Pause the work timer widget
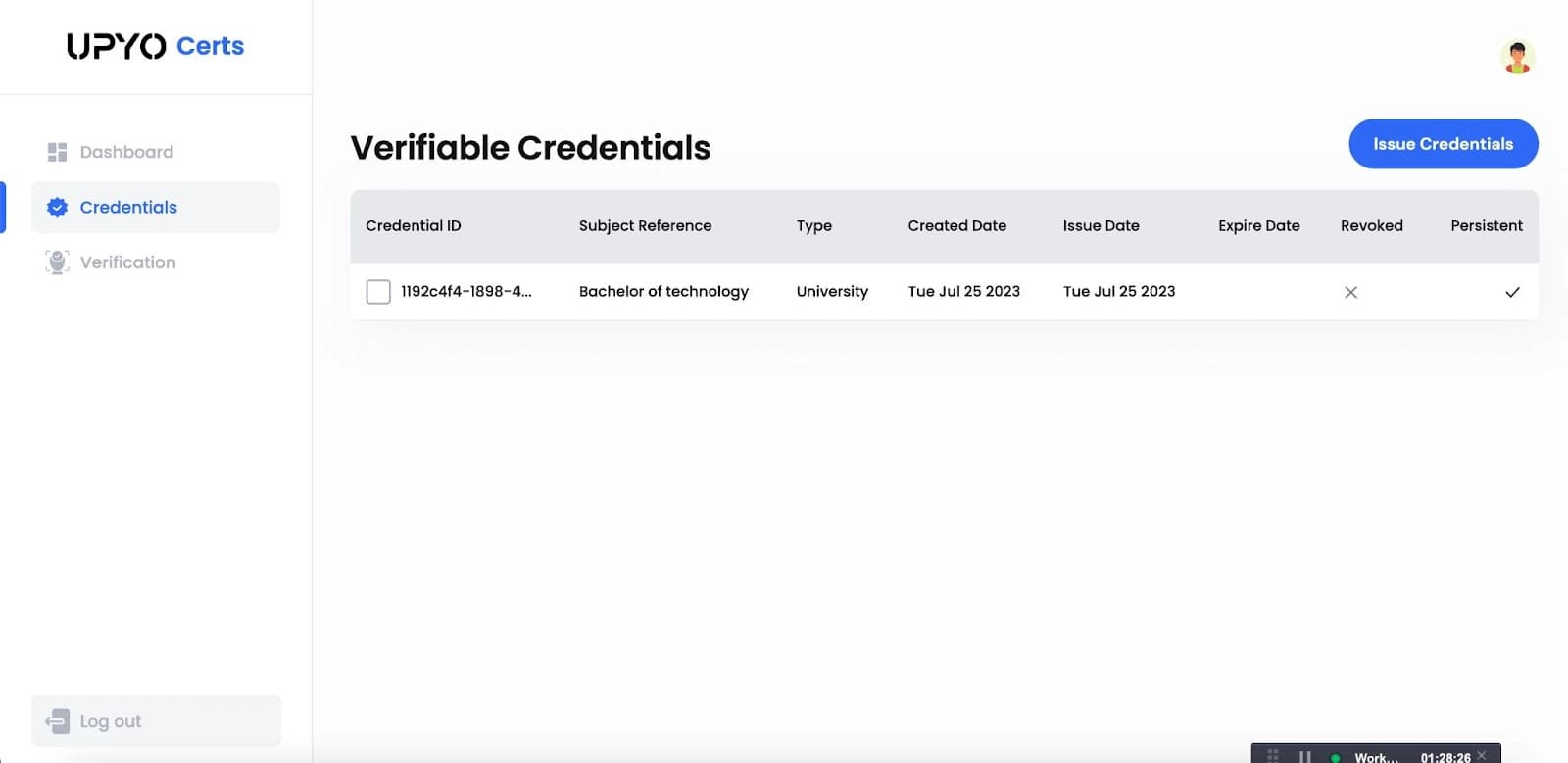This screenshot has height=763, width=1568. click(1304, 757)
